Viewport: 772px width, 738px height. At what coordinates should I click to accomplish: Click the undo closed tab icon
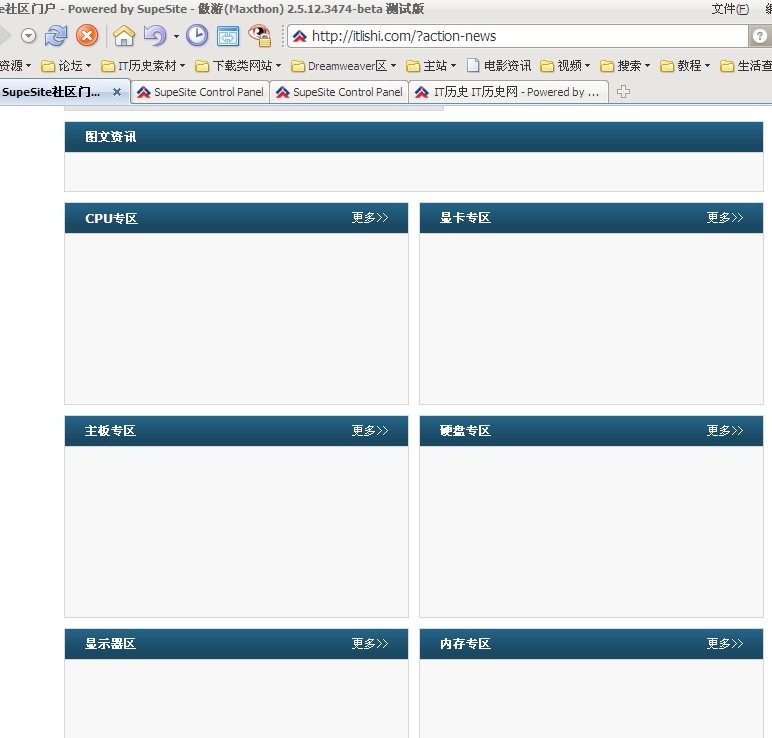tap(155, 36)
